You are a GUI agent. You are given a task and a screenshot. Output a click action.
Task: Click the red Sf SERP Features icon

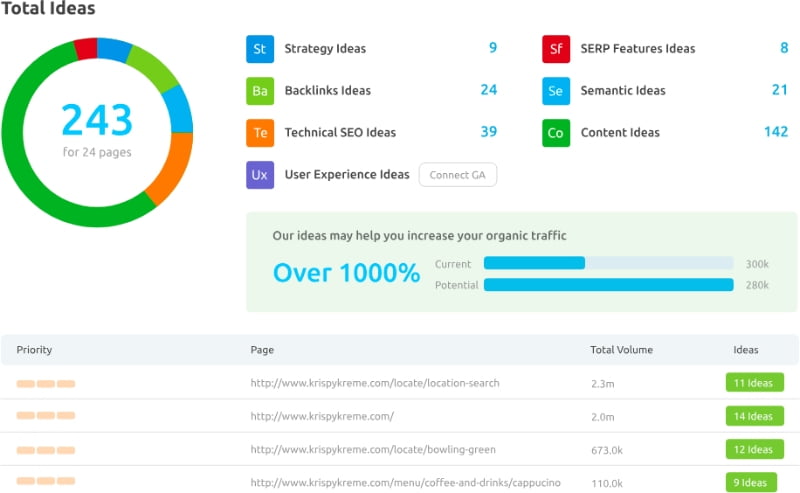point(556,49)
